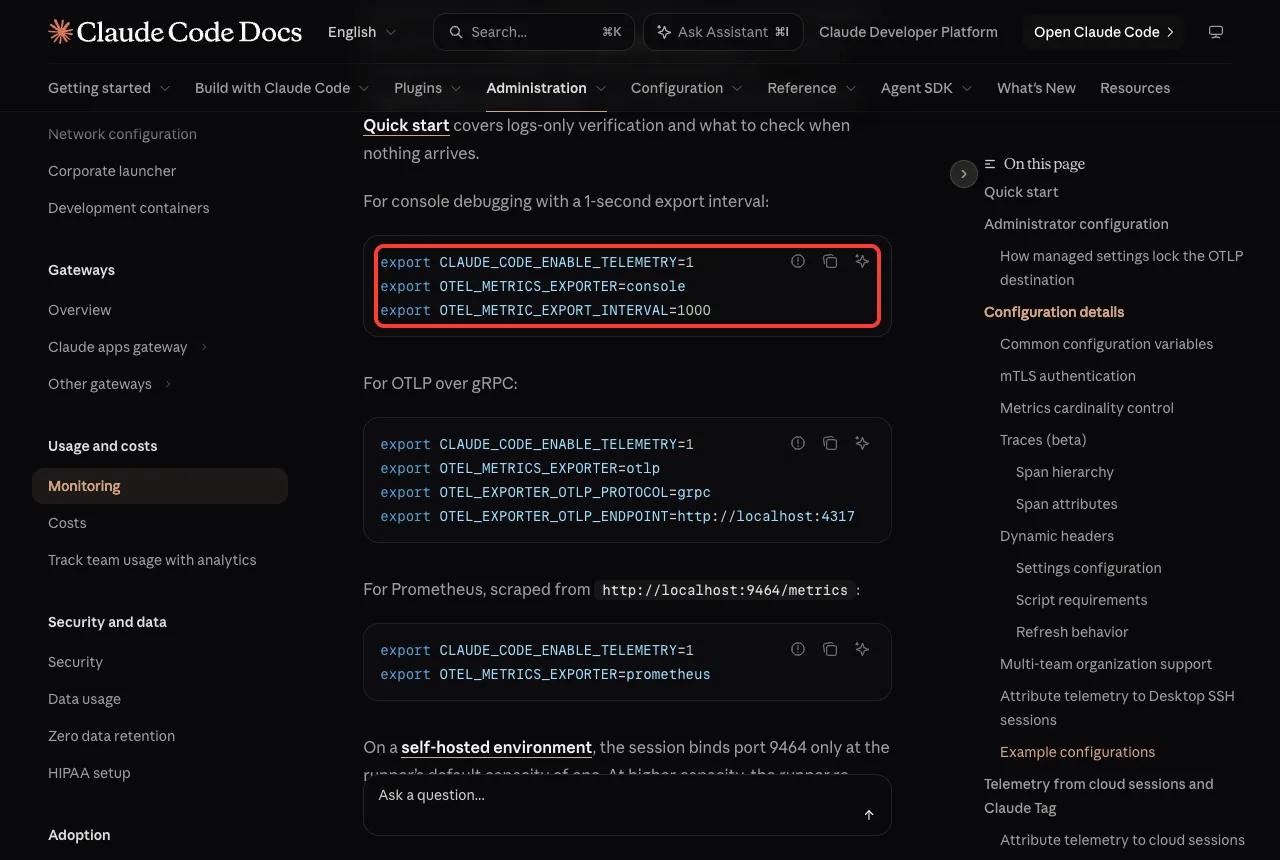This screenshot has width=1280, height=860.
Task: Click the Claude Code Docs logo
Action: (x=175, y=32)
